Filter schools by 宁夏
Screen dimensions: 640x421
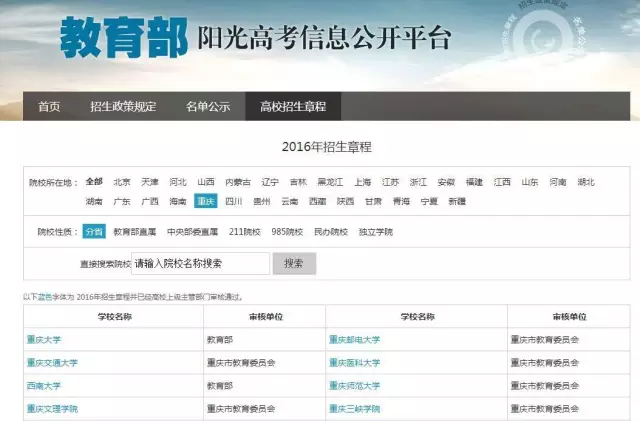pyautogui.click(x=429, y=201)
